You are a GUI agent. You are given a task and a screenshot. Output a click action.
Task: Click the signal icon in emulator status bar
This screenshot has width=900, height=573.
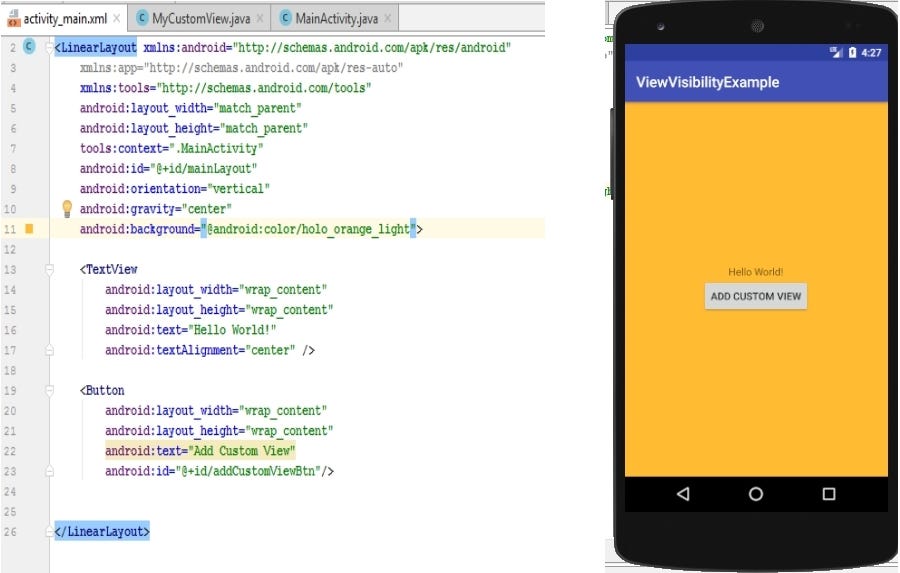click(836, 53)
